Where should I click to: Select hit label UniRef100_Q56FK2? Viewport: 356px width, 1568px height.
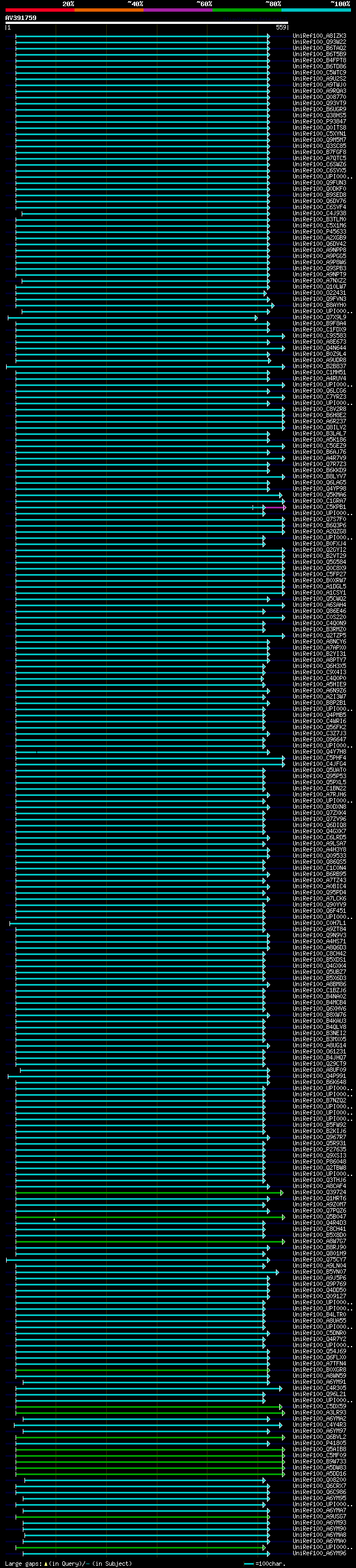point(319,727)
